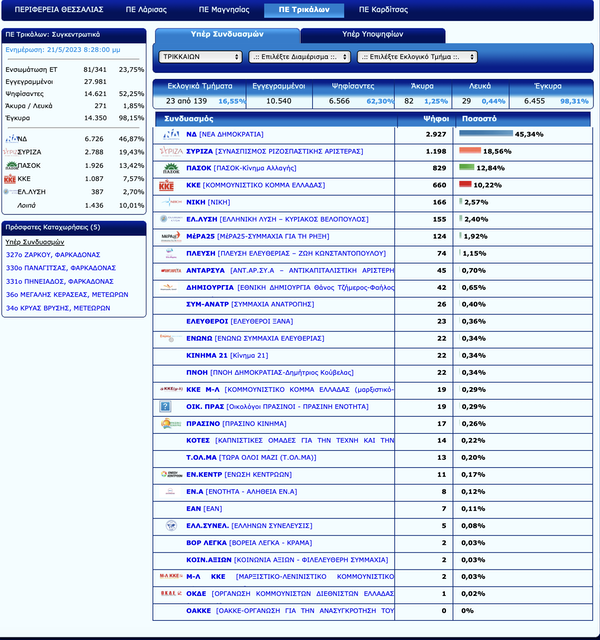Screen dimensions: 600x640
Task: Select the Υπέρ Συνδυασμών tab
Action: [227, 35]
